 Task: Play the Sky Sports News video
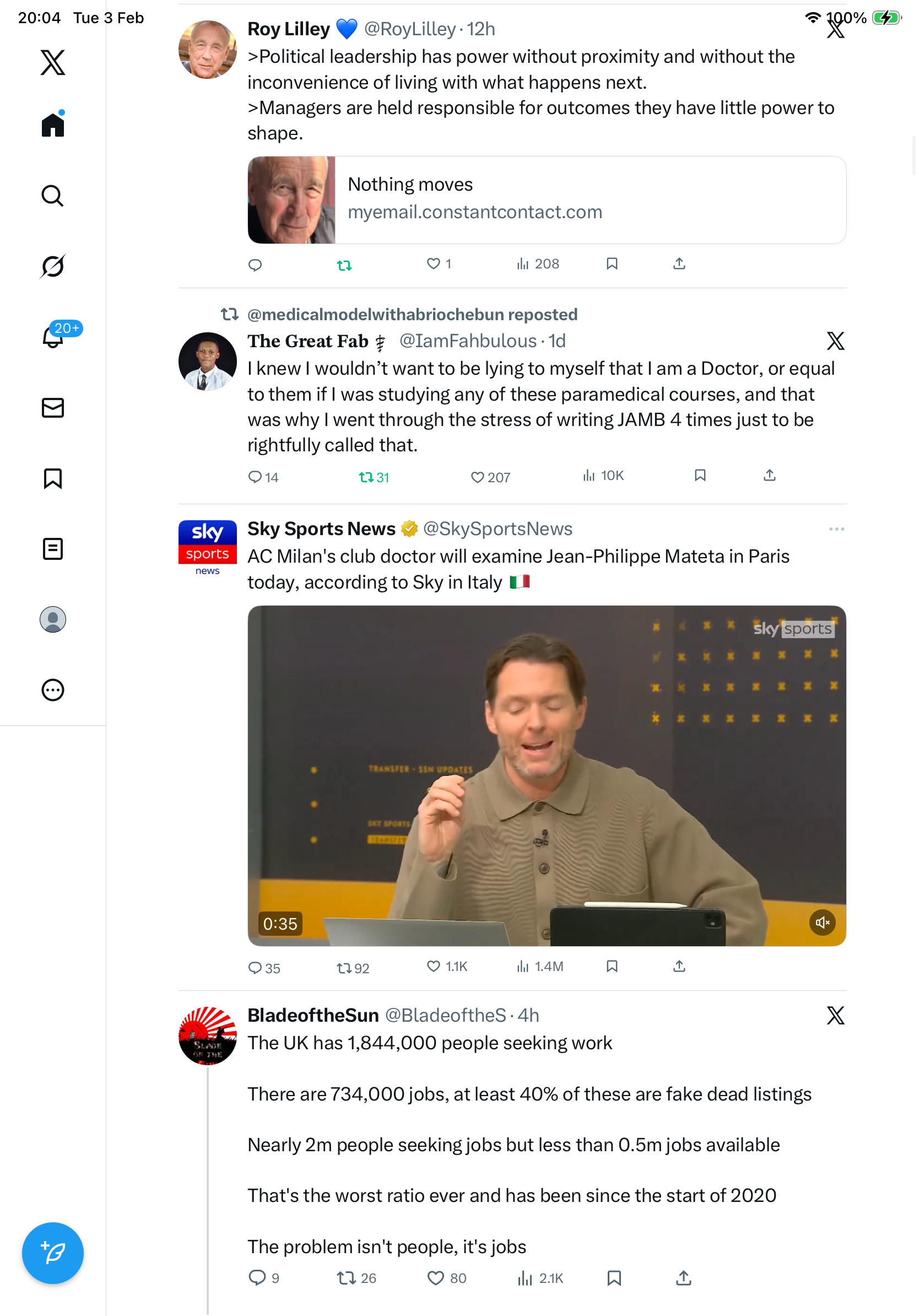point(547,775)
